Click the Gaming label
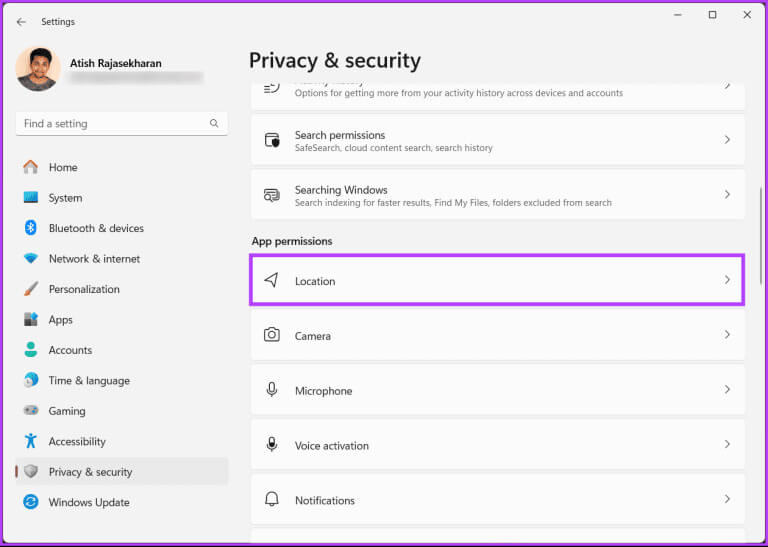Screen dimensions: 768x547 (x=67, y=411)
